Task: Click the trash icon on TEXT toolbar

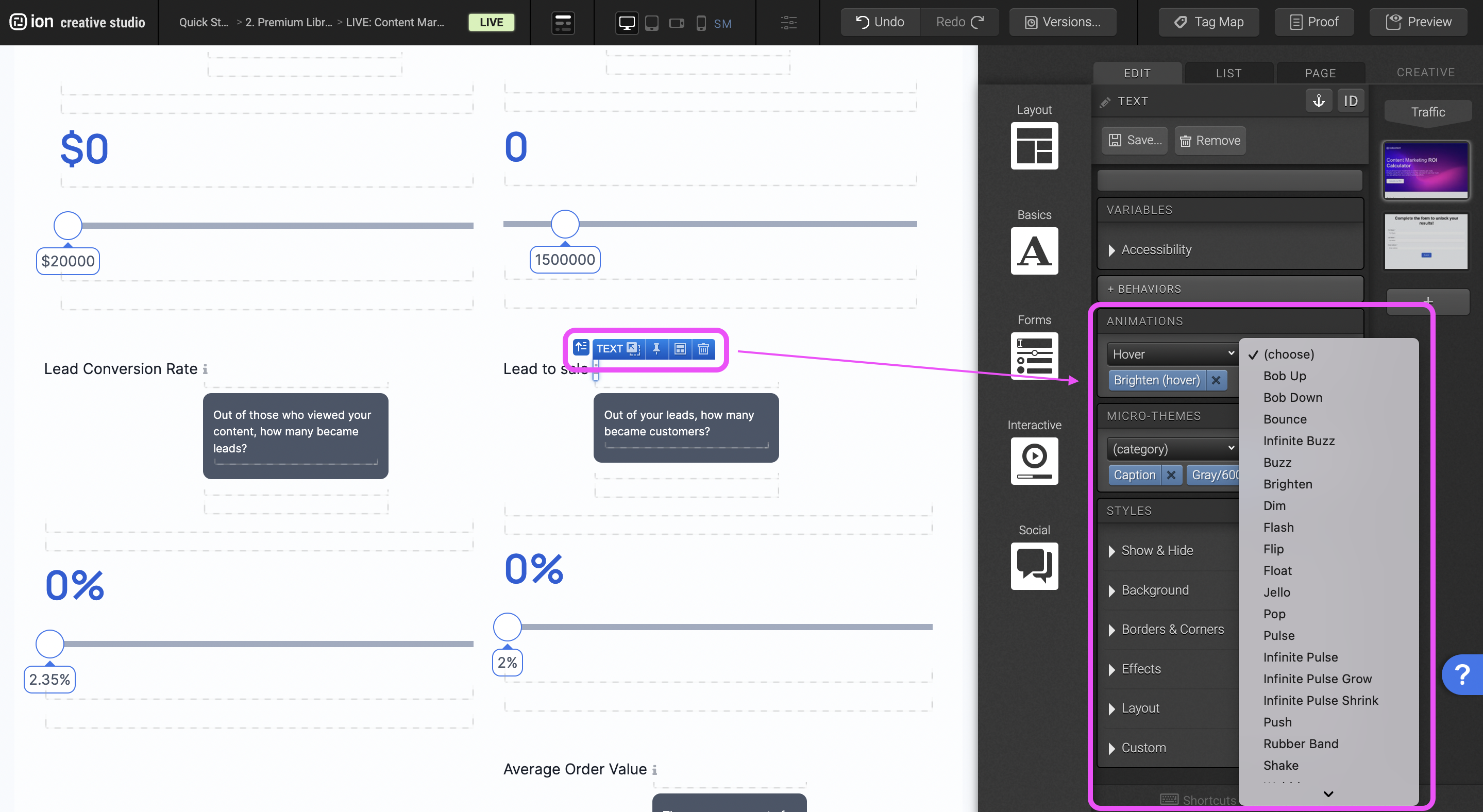Action: (x=703, y=349)
